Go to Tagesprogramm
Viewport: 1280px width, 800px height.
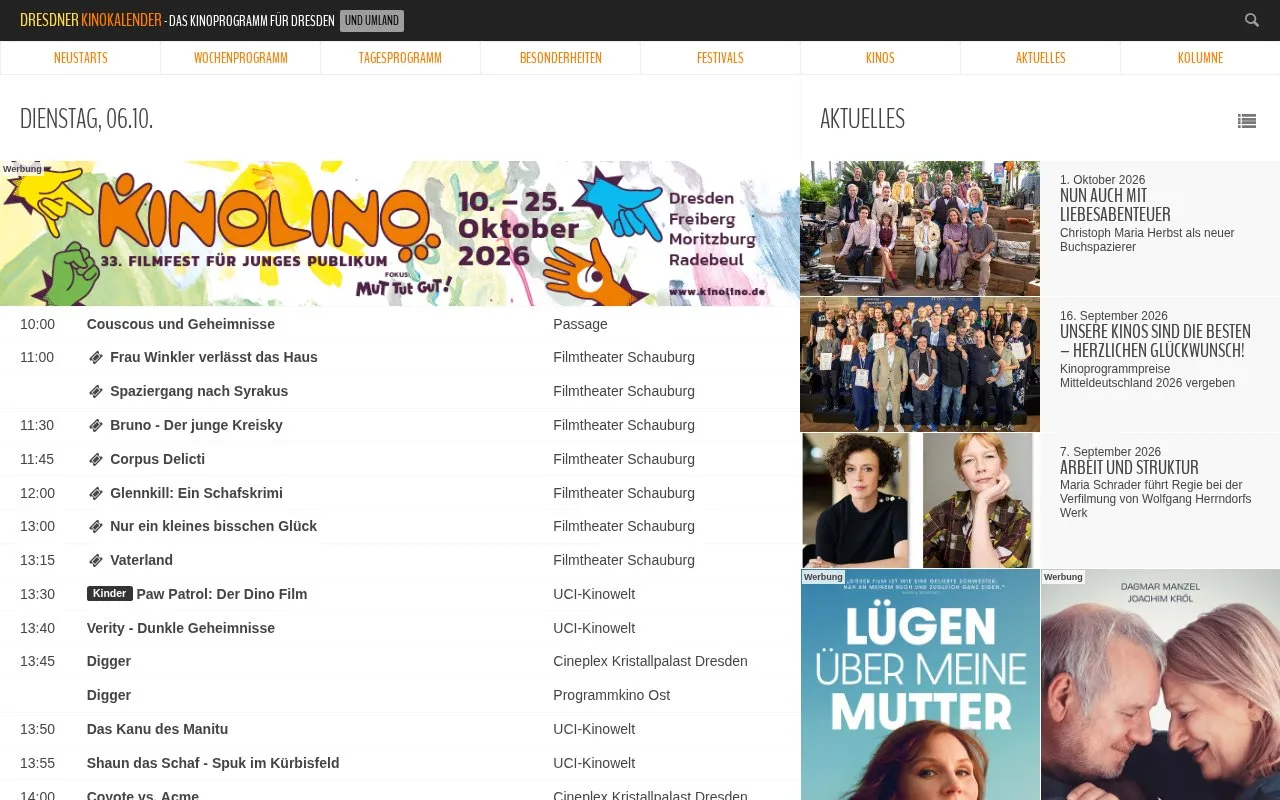[x=400, y=58]
